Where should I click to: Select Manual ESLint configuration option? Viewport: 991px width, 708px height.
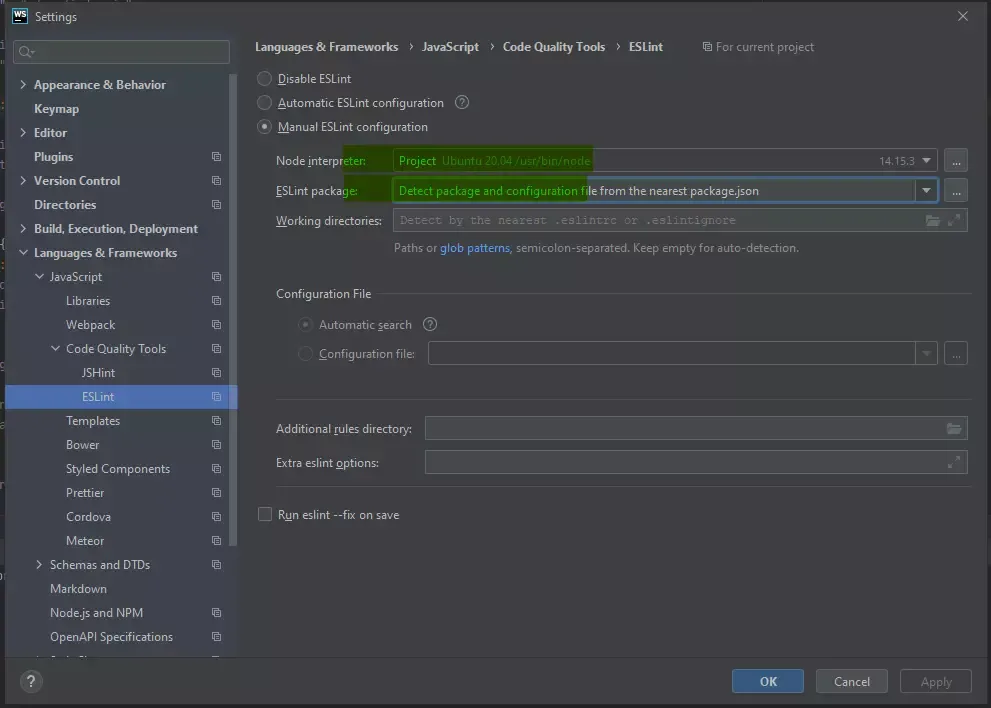(x=264, y=126)
